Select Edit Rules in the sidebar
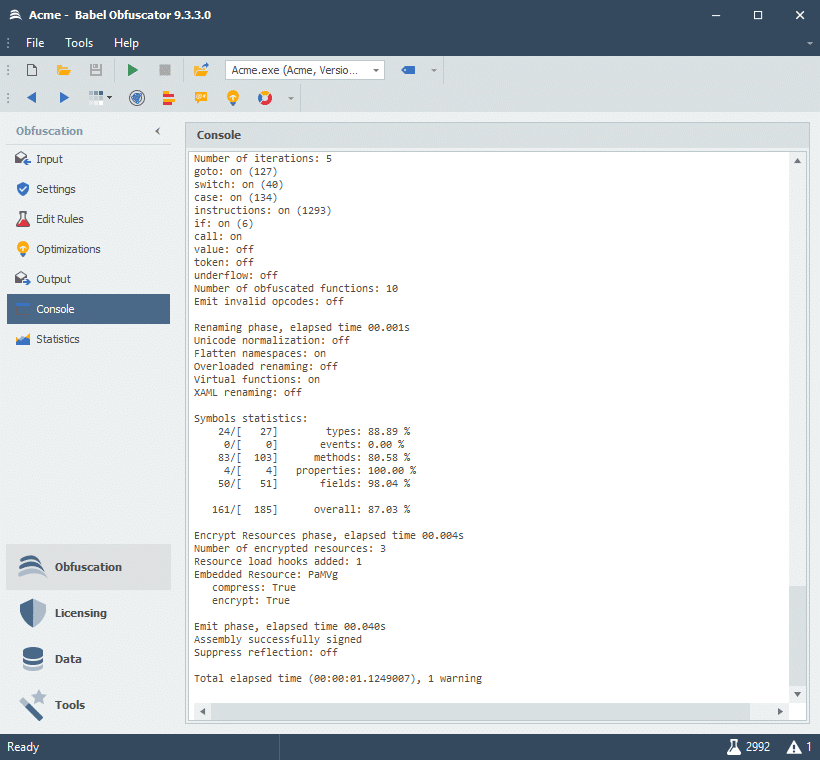The width and height of the screenshot is (820, 760). coord(88,219)
